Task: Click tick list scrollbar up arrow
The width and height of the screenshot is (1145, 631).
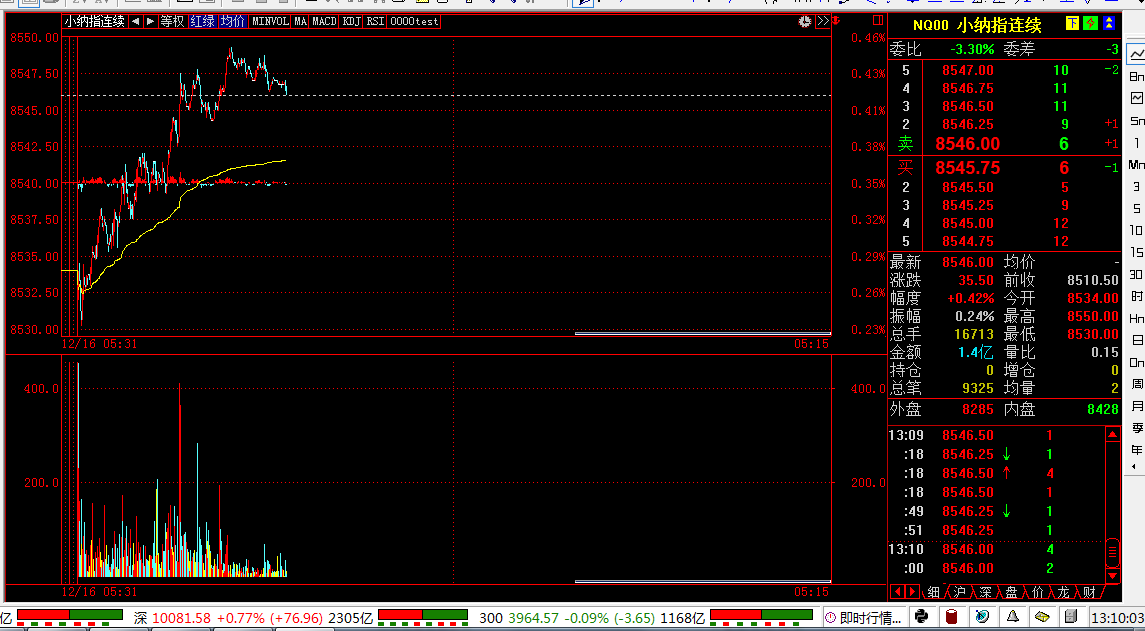Action: coord(1112,435)
